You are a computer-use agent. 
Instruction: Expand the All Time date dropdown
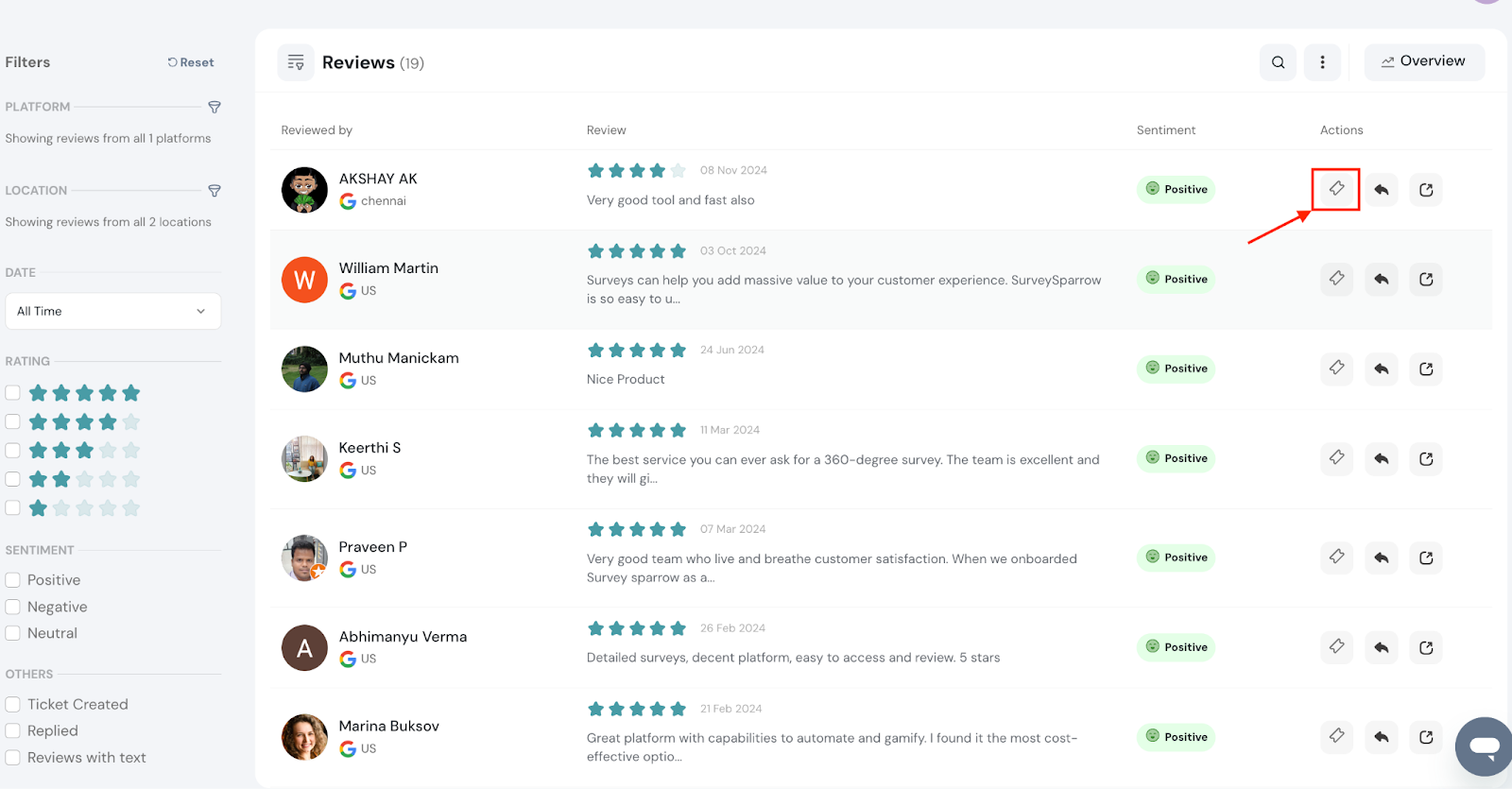112,311
